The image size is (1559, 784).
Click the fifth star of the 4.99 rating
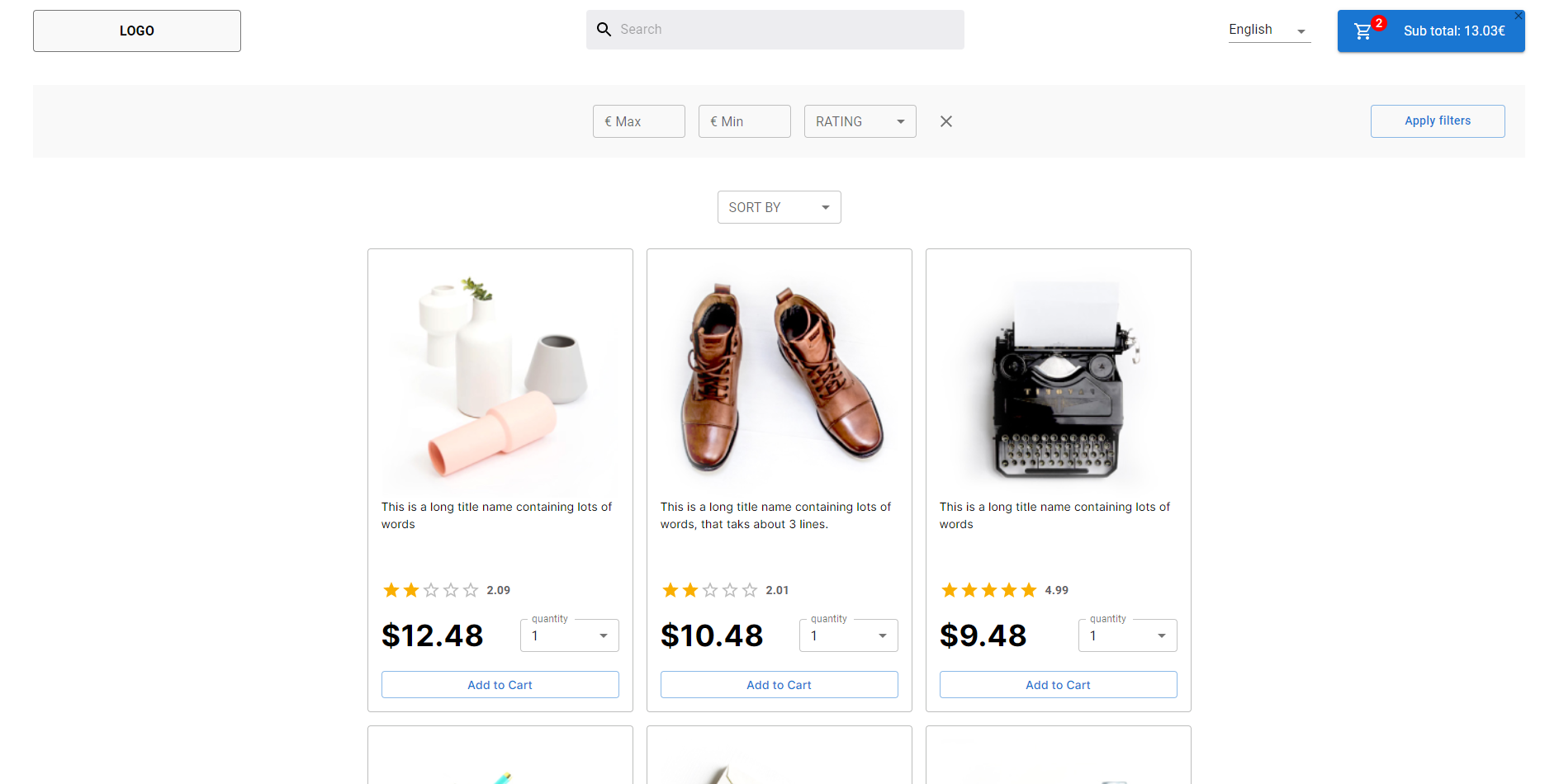pos(1029,590)
